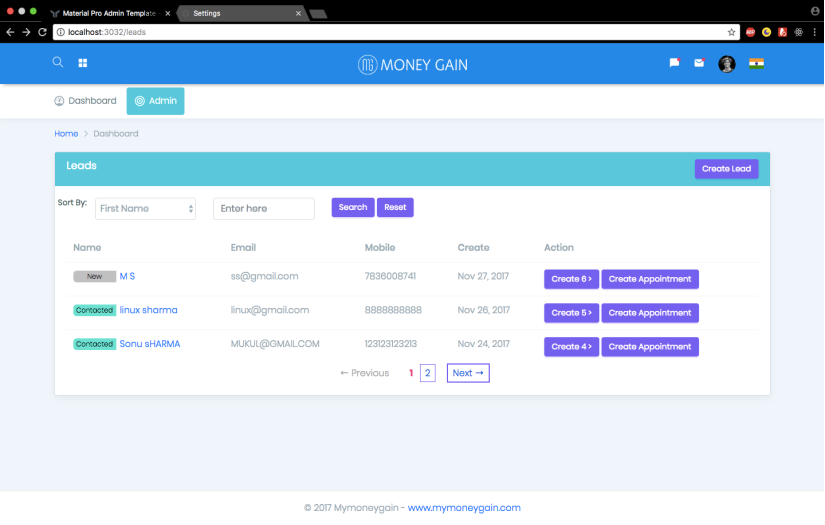Click the Name column header
Screen dimensions: 825x525
(x=87, y=247)
